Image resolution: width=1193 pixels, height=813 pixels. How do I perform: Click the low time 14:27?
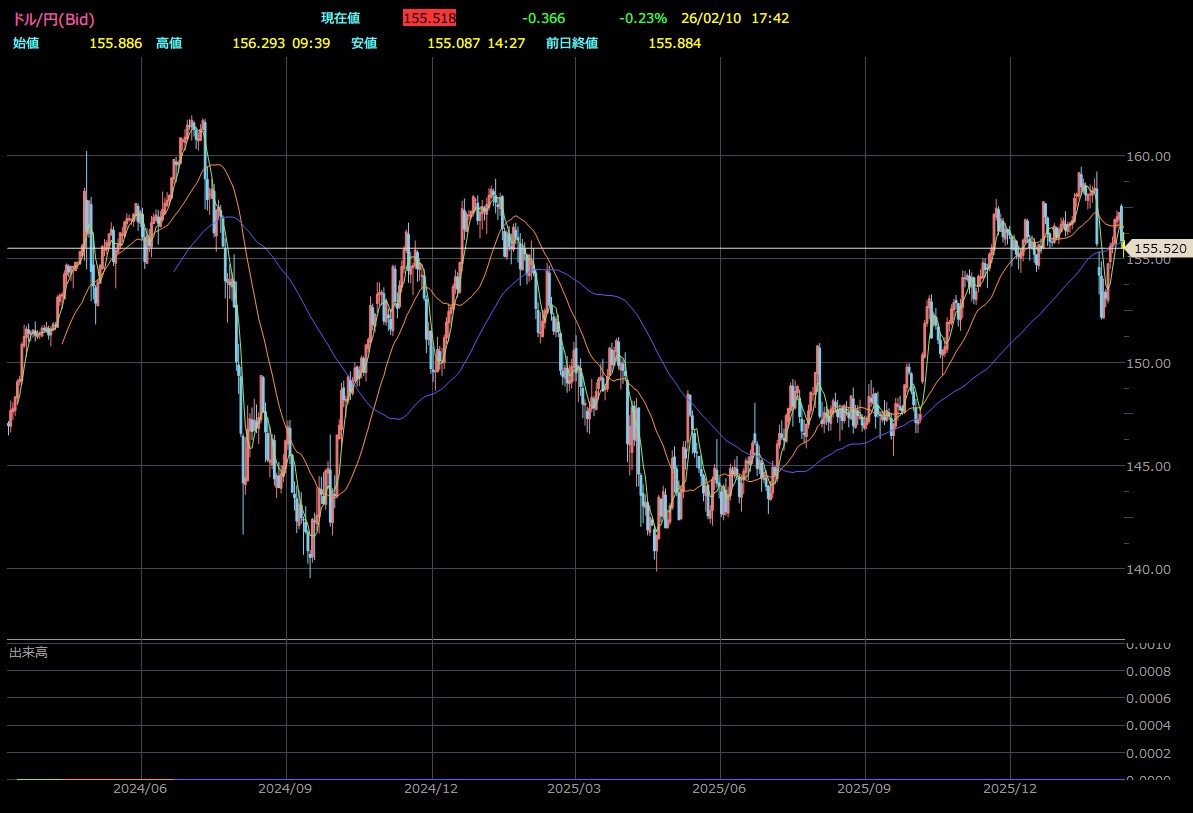pos(506,43)
